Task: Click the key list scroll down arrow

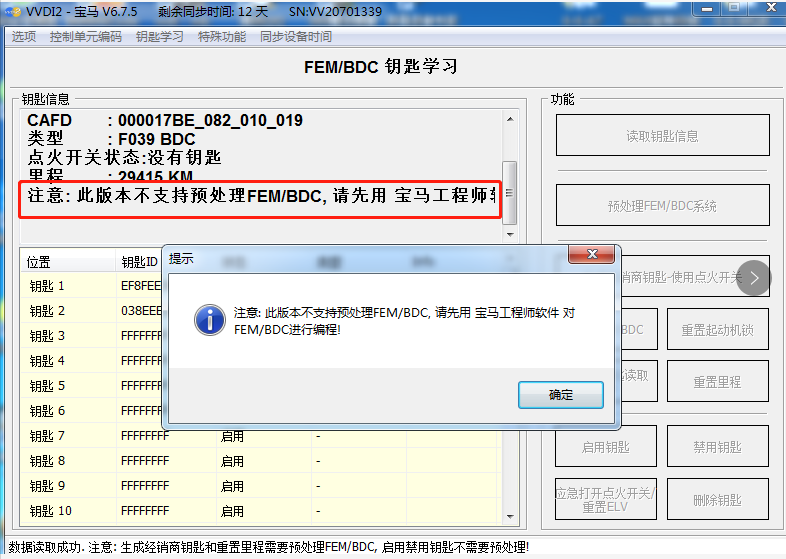Action: (x=510, y=516)
